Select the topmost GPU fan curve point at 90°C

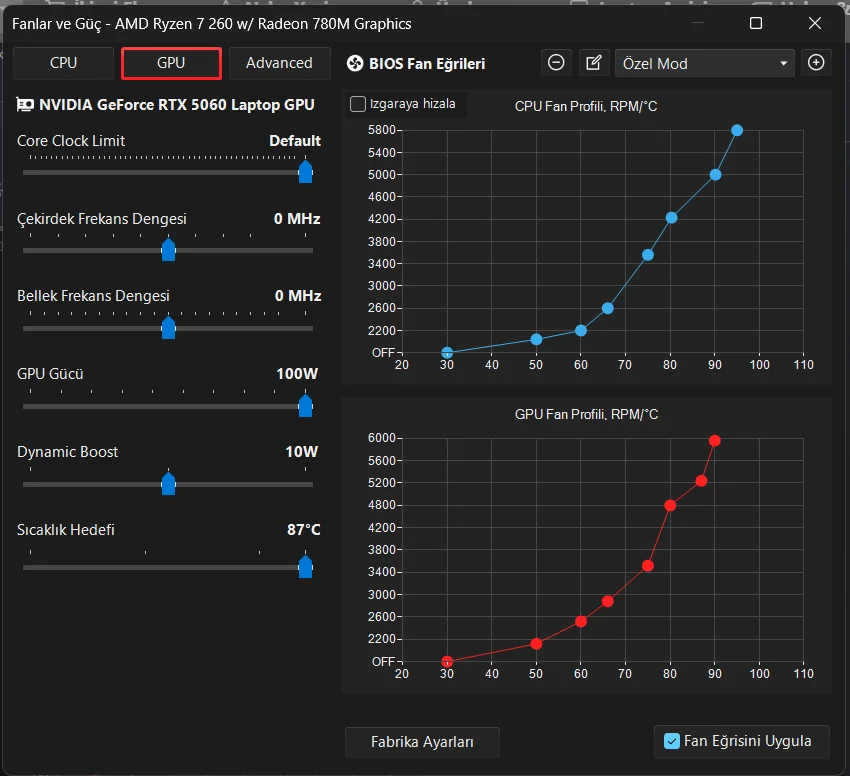[x=714, y=440]
